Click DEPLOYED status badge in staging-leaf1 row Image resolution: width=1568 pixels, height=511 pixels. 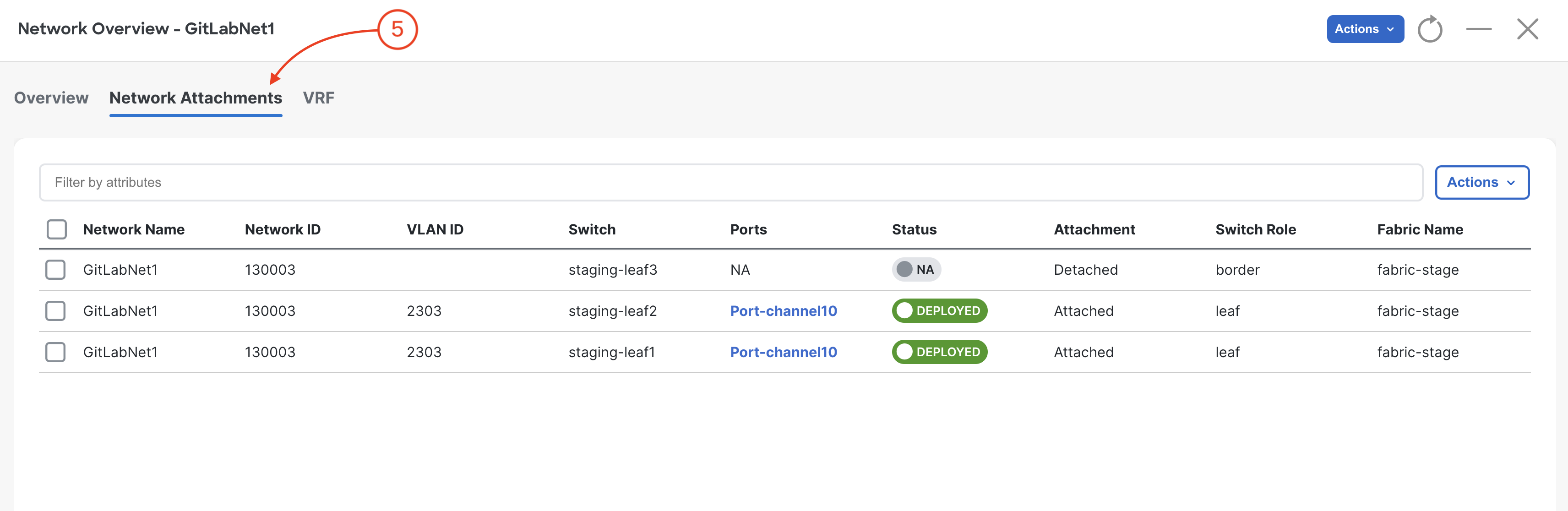(x=939, y=352)
